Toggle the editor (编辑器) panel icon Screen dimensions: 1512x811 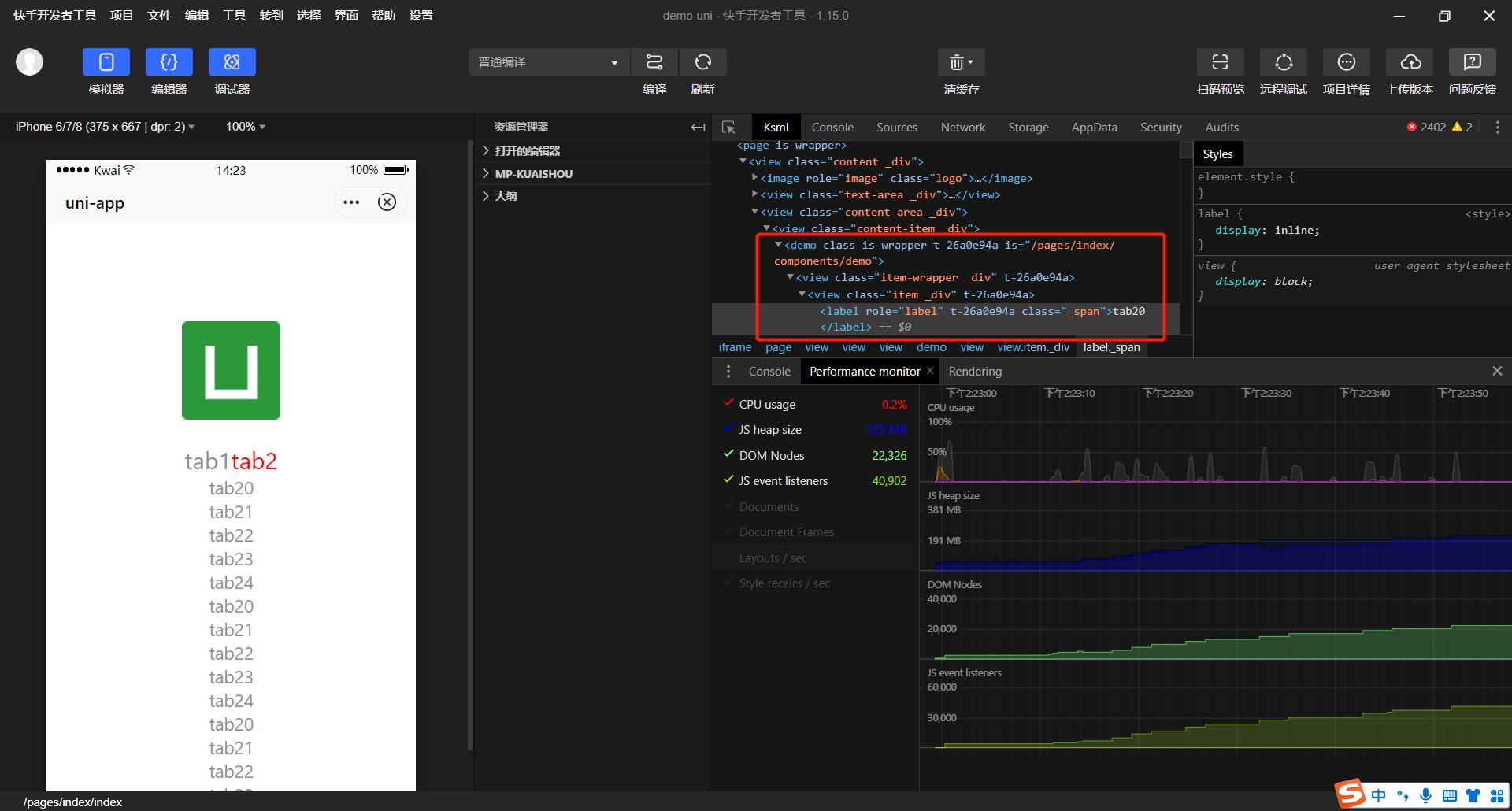tap(169, 62)
